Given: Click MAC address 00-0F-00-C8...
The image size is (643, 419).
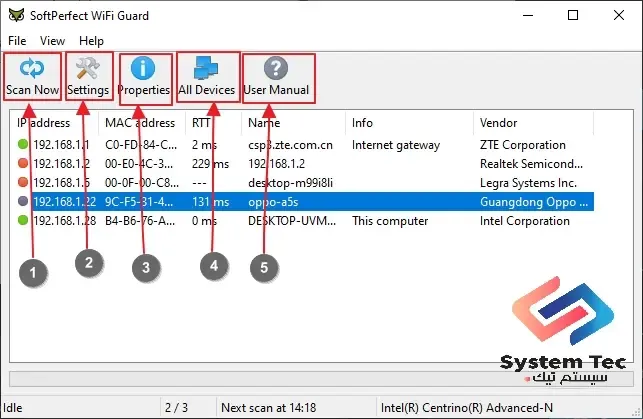Looking at the screenshot, I should click(141, 182).
